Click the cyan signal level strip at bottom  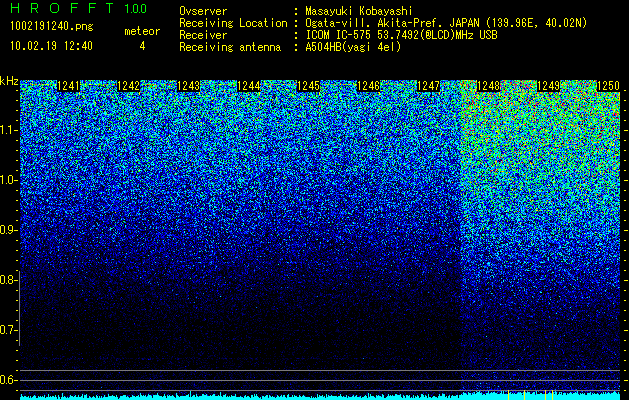click(x=320, y=396)
